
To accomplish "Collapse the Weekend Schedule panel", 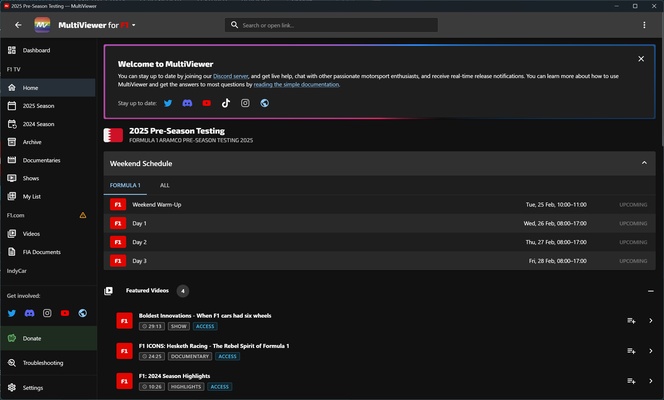I will (x=644, y=163).
